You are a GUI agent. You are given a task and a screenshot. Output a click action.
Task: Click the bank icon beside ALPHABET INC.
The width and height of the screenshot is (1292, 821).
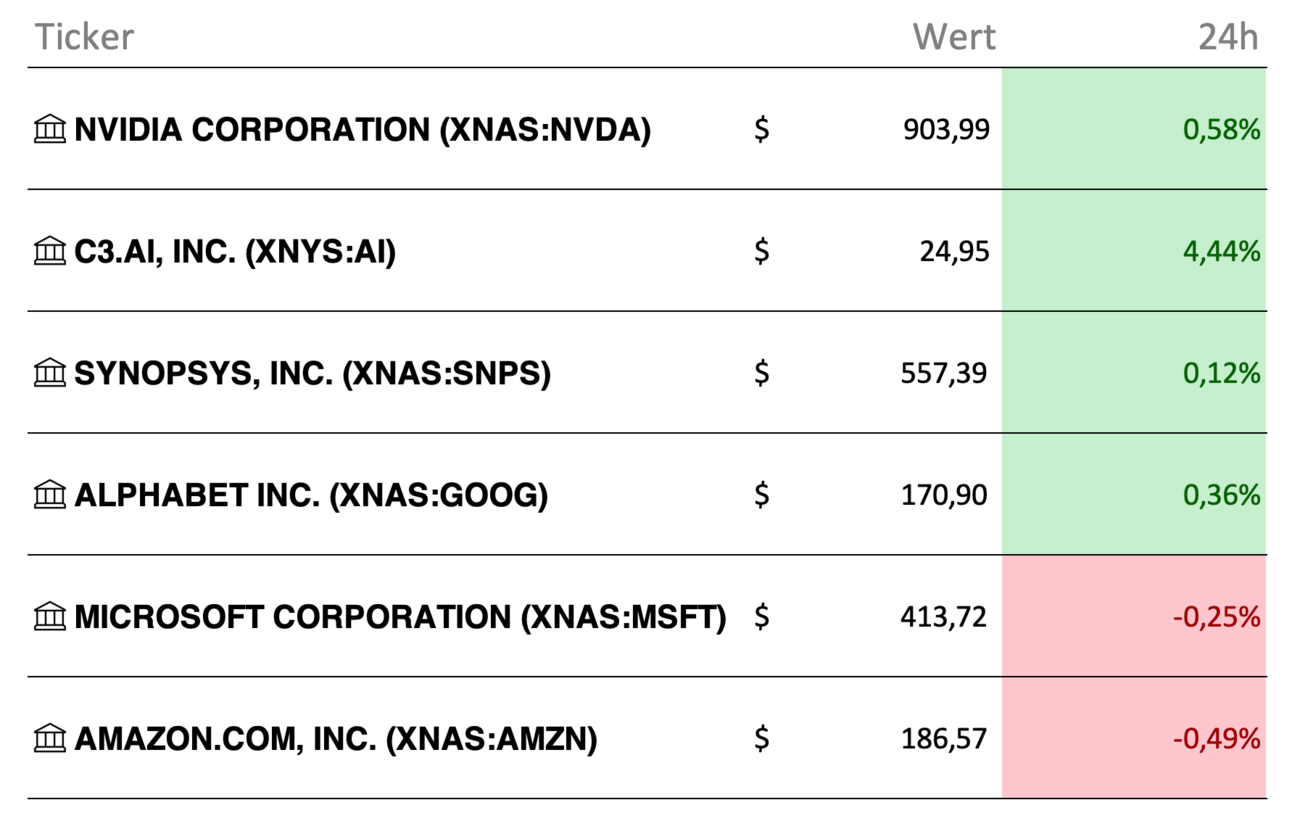49,495
